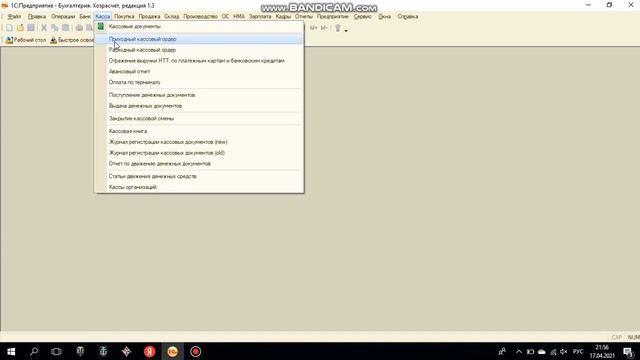Image resolution: width=640 pixels, height=360 pixels.
Task: Open Выдача денежных документов
Action: click(x=199, y=106)
